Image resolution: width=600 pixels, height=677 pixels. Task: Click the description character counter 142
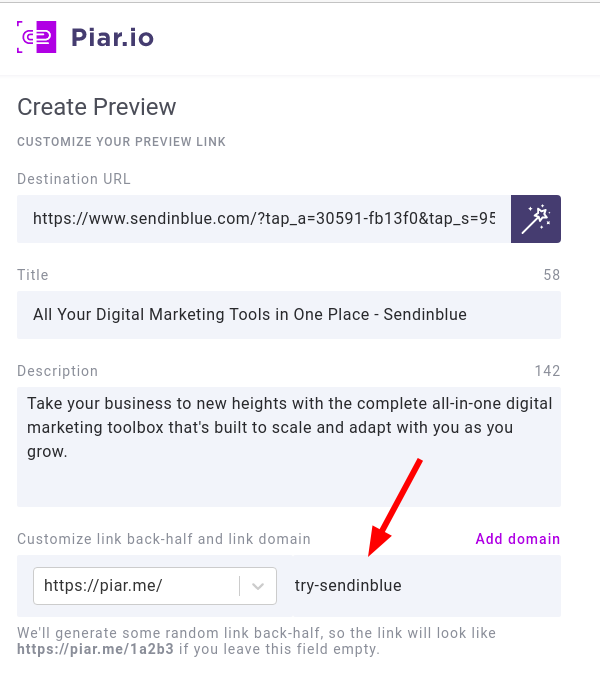point(547,371)
